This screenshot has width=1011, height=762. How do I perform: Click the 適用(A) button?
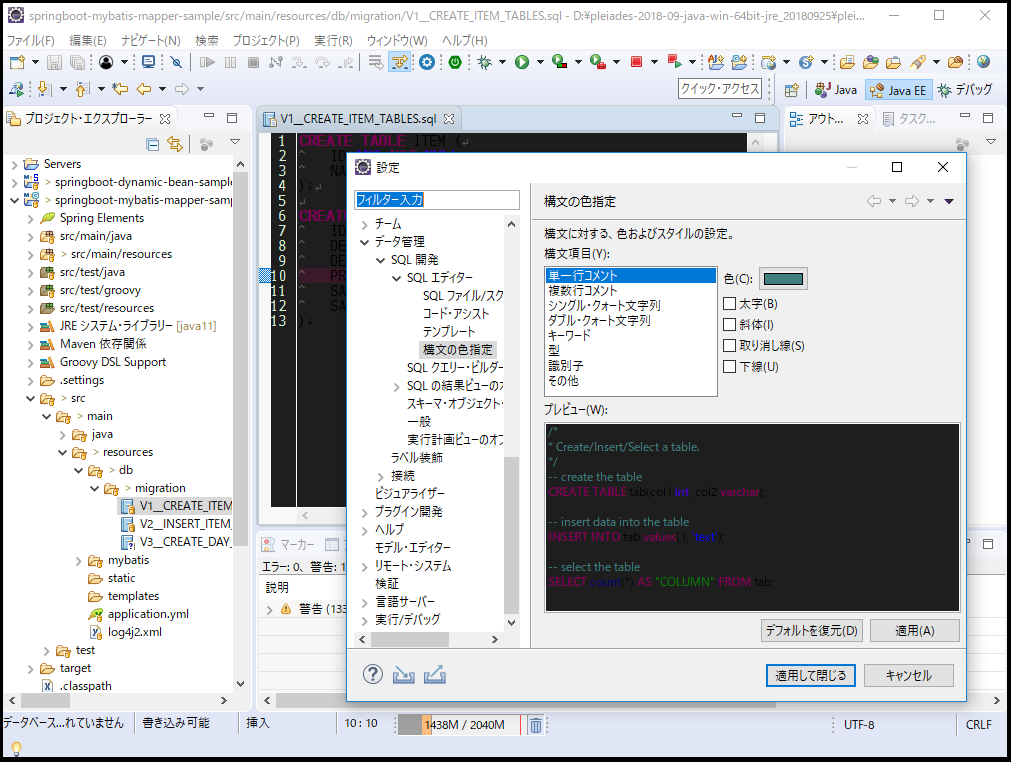pos(914,630)
